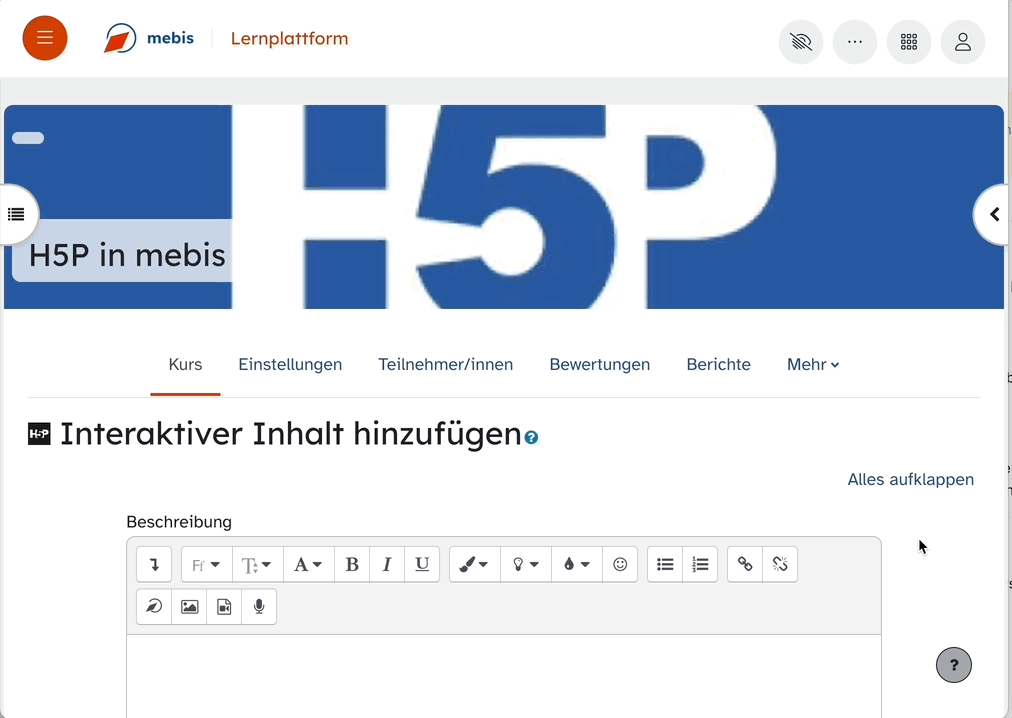Viewport: 1012px width, 718px height.
Task: Open the user profile icon
Action: pos(963,43)
